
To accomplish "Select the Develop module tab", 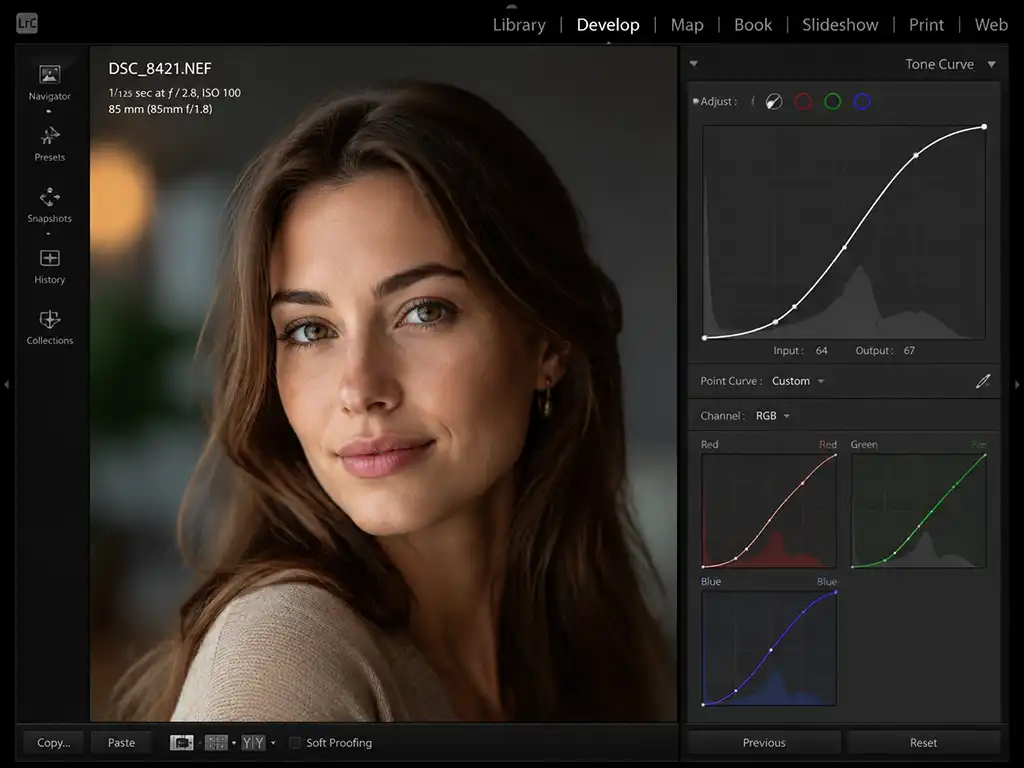I will (608, 25).
